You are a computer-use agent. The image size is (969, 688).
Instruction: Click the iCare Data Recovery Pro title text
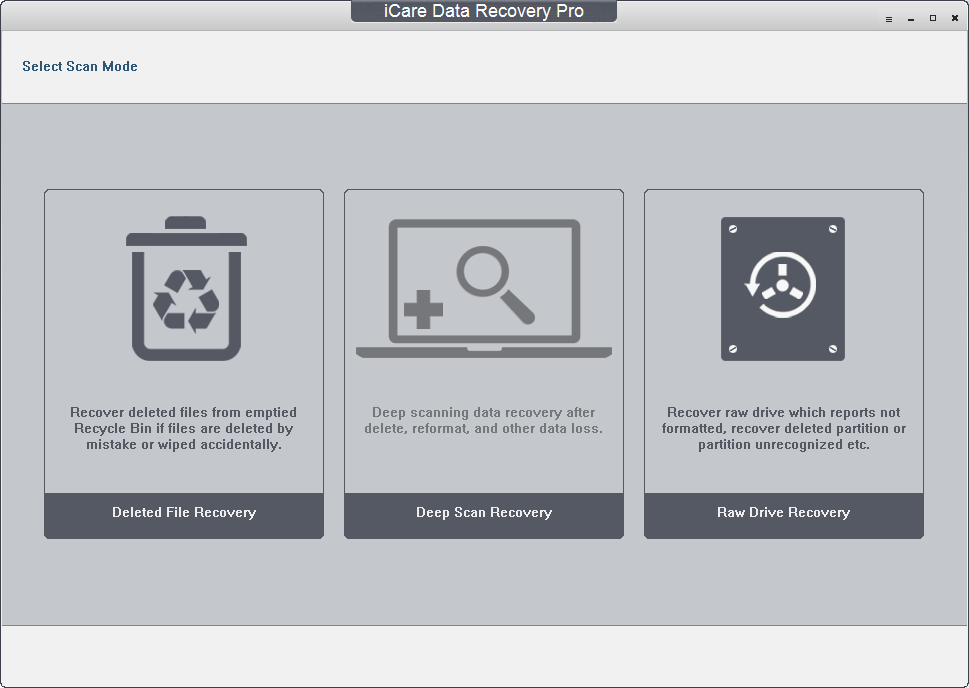pos(483,11)
